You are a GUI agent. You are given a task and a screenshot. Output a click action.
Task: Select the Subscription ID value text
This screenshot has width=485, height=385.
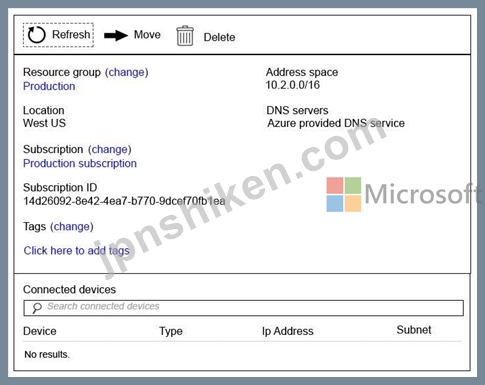tap(124, 201)
